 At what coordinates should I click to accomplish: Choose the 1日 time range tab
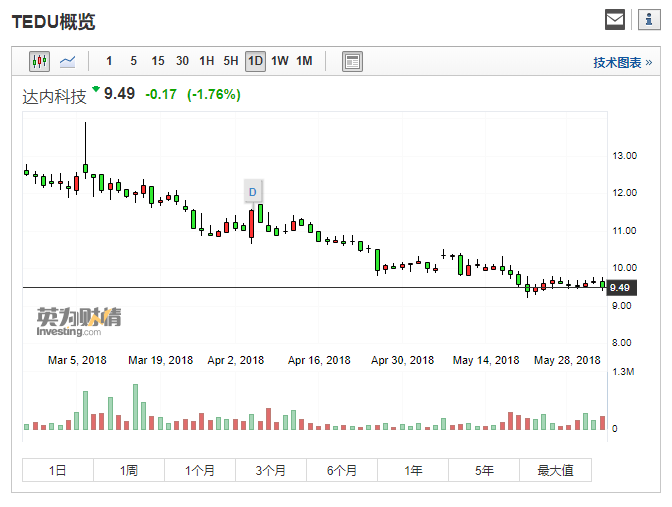point(57,470)
